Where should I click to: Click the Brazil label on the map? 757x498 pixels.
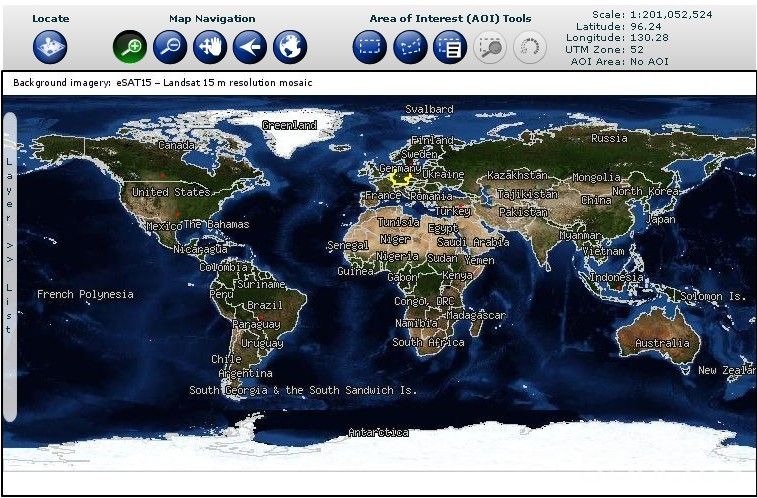[265, 305]
